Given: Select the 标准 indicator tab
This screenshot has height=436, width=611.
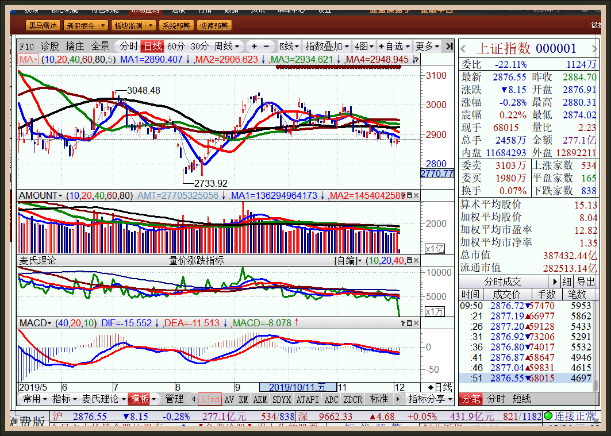Looking at the screenshot, I should point(378,399).
